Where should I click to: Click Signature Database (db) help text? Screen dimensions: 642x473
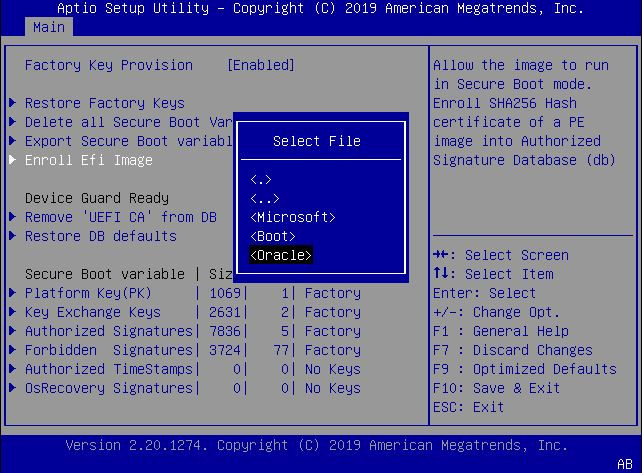coord(524,160)
